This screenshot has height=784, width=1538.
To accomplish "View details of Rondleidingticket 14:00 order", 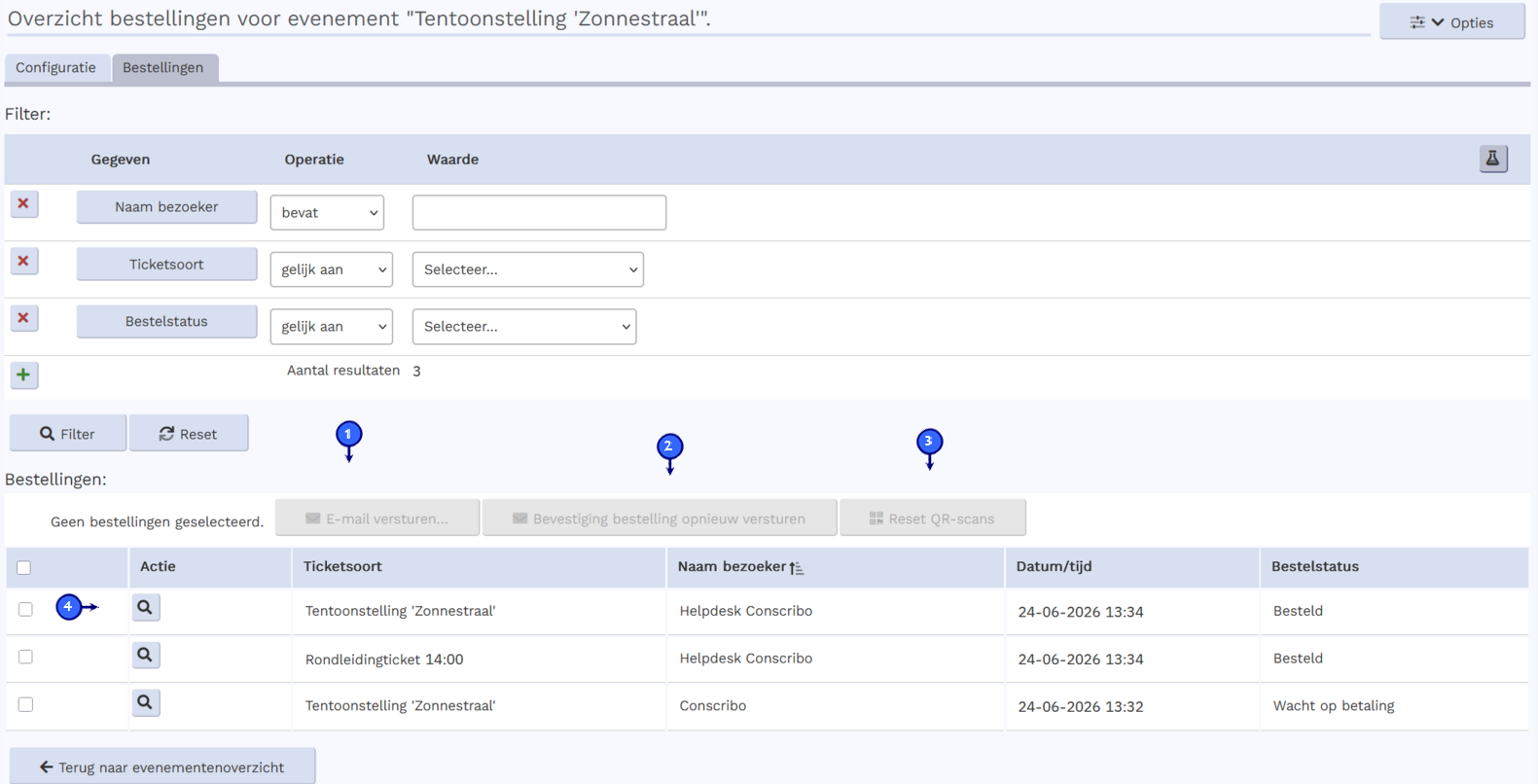I will [145, 656].
